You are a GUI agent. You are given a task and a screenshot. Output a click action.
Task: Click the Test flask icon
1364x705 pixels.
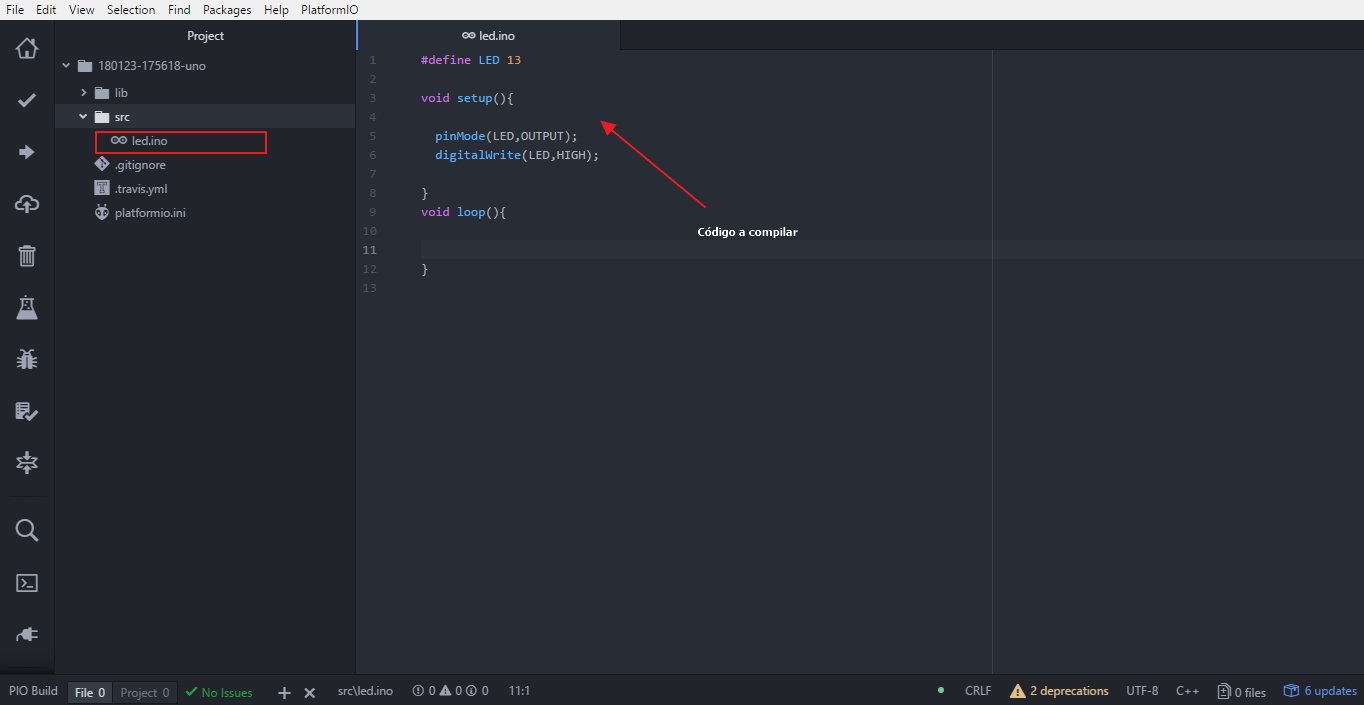click(x=27, y=308)
